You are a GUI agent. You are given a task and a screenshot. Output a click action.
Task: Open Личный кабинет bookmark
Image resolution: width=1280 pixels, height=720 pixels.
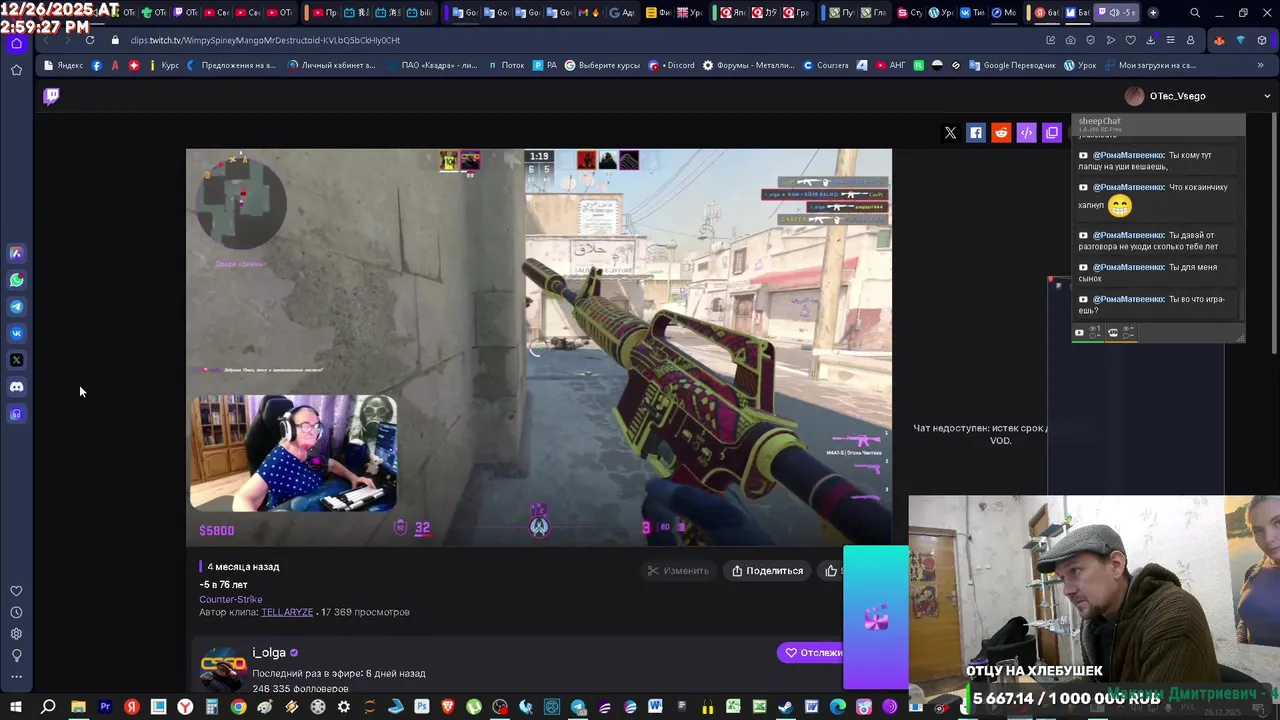[x=331, y=65]
